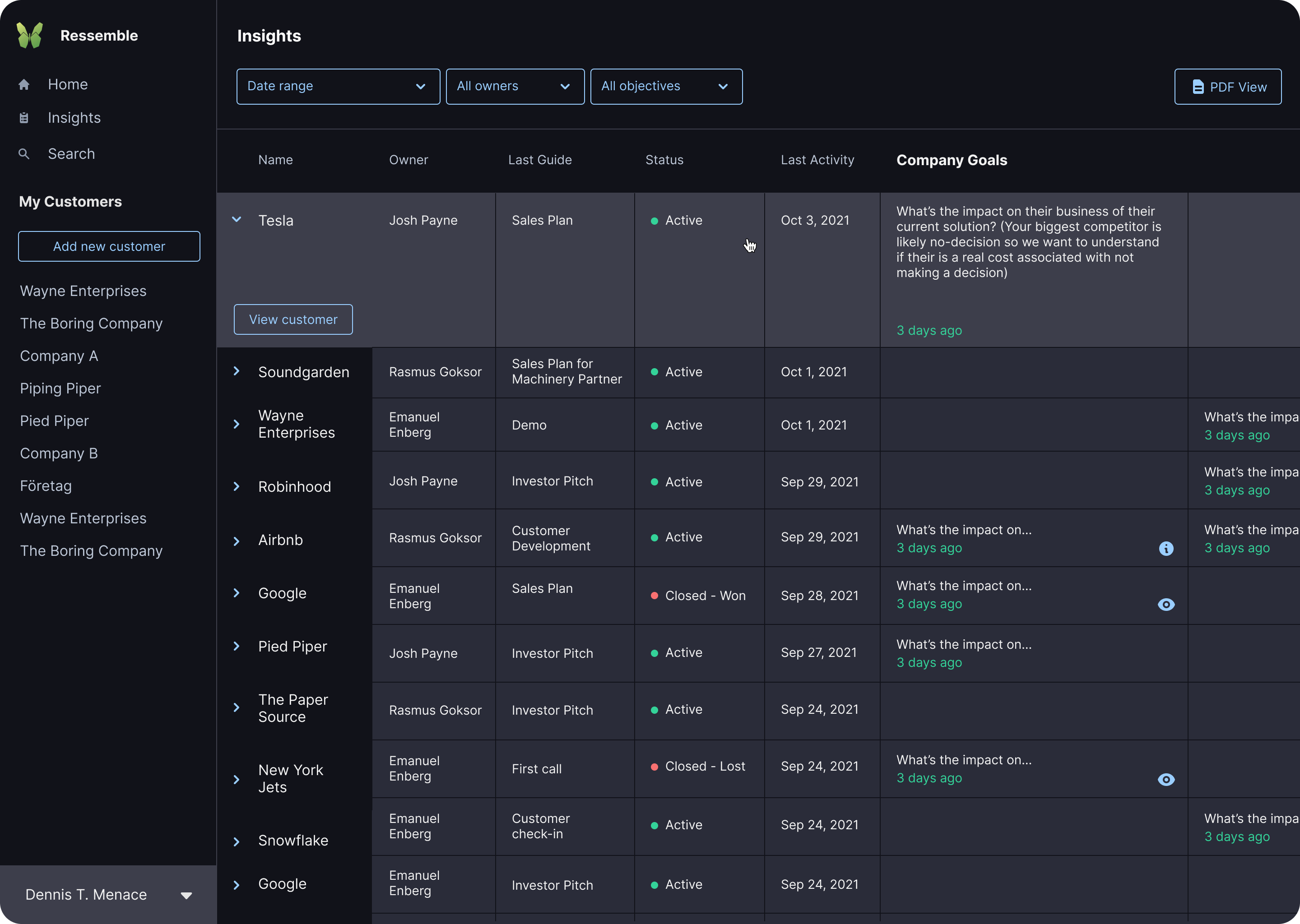Collapse the Tesla row chevron
Viewport: 1300px width, 924px height.
pos(237,220)
